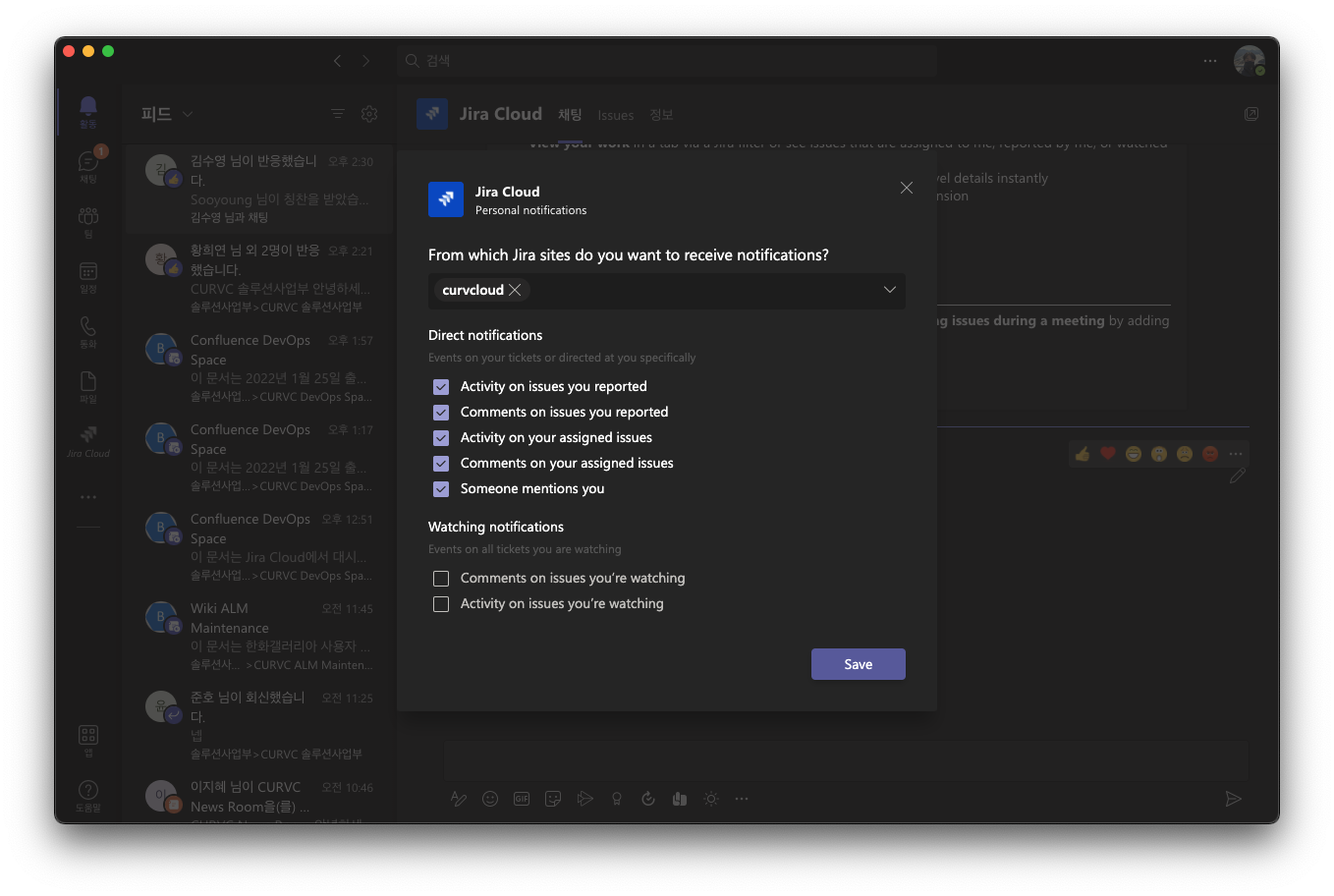Go forward with the right arrow
Image resolution: width=1334 pixels, height=896 pixels.
click(x=366, y=61)
